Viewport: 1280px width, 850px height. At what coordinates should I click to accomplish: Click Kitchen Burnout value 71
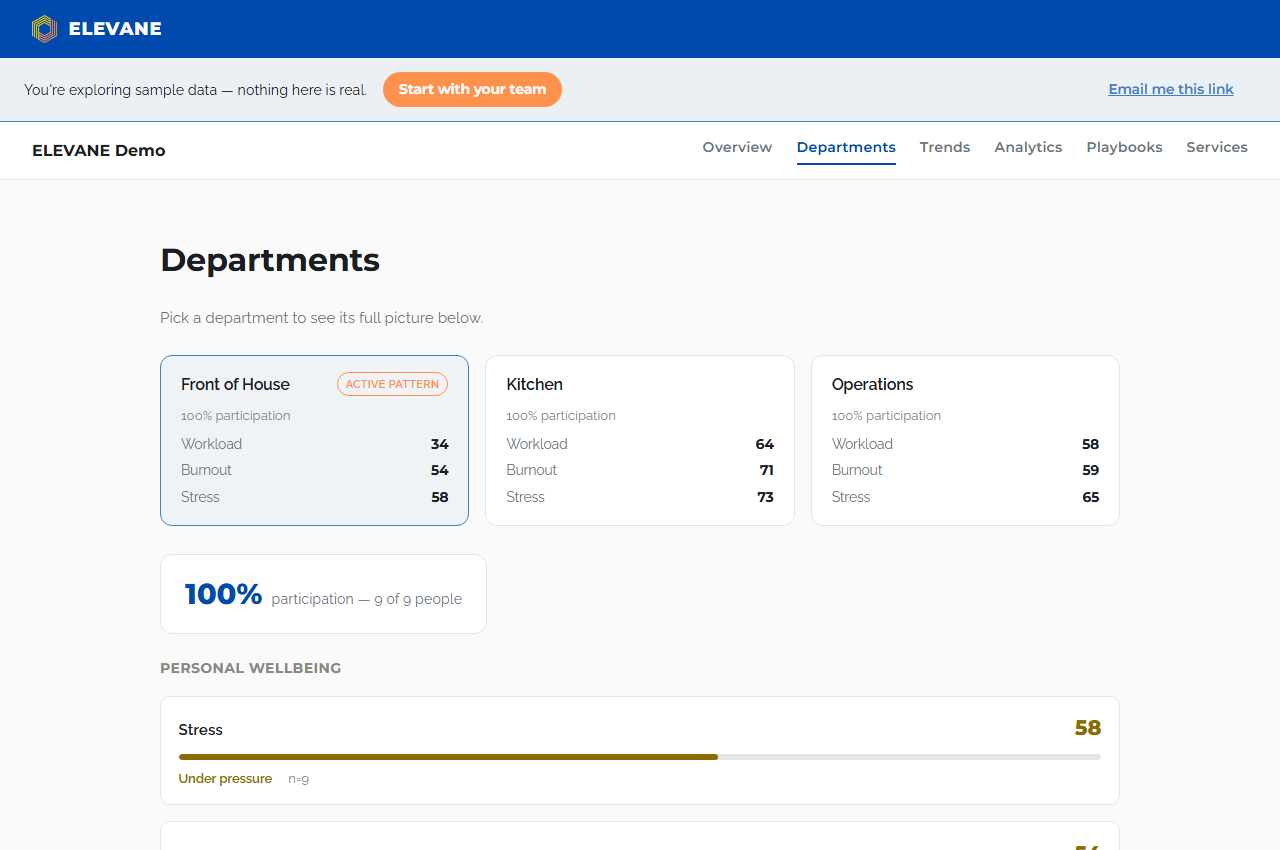click(x=767, y=470)
